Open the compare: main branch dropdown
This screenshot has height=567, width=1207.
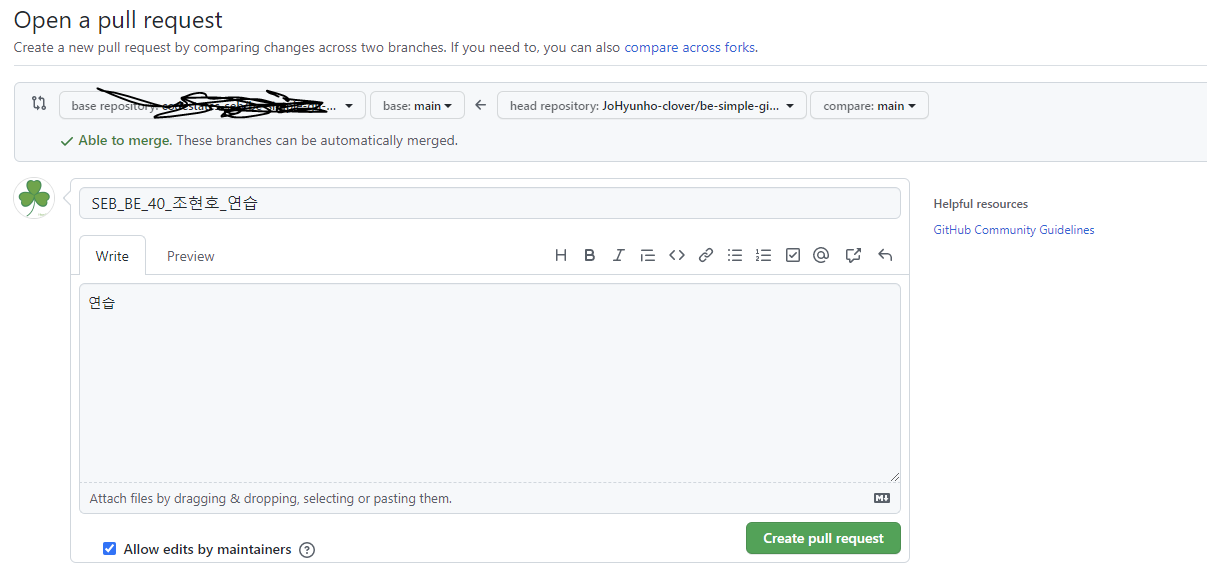coord(869,105)
